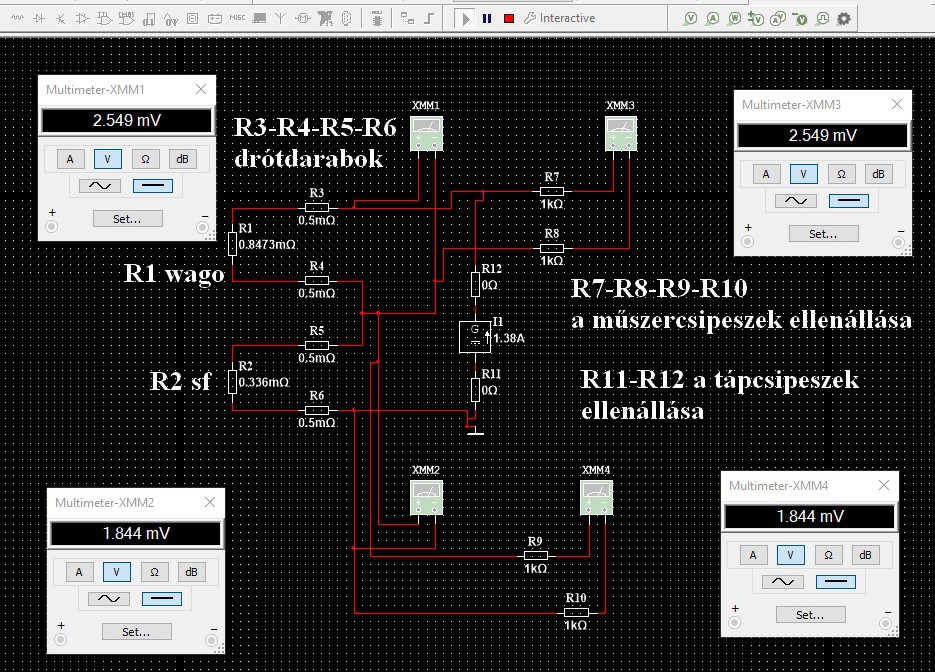Select resistor R1 0.8473mΩ
Image resolution: width=935 pixels, height=672 pixels.
pyautogui.click(x=233, y=244)
